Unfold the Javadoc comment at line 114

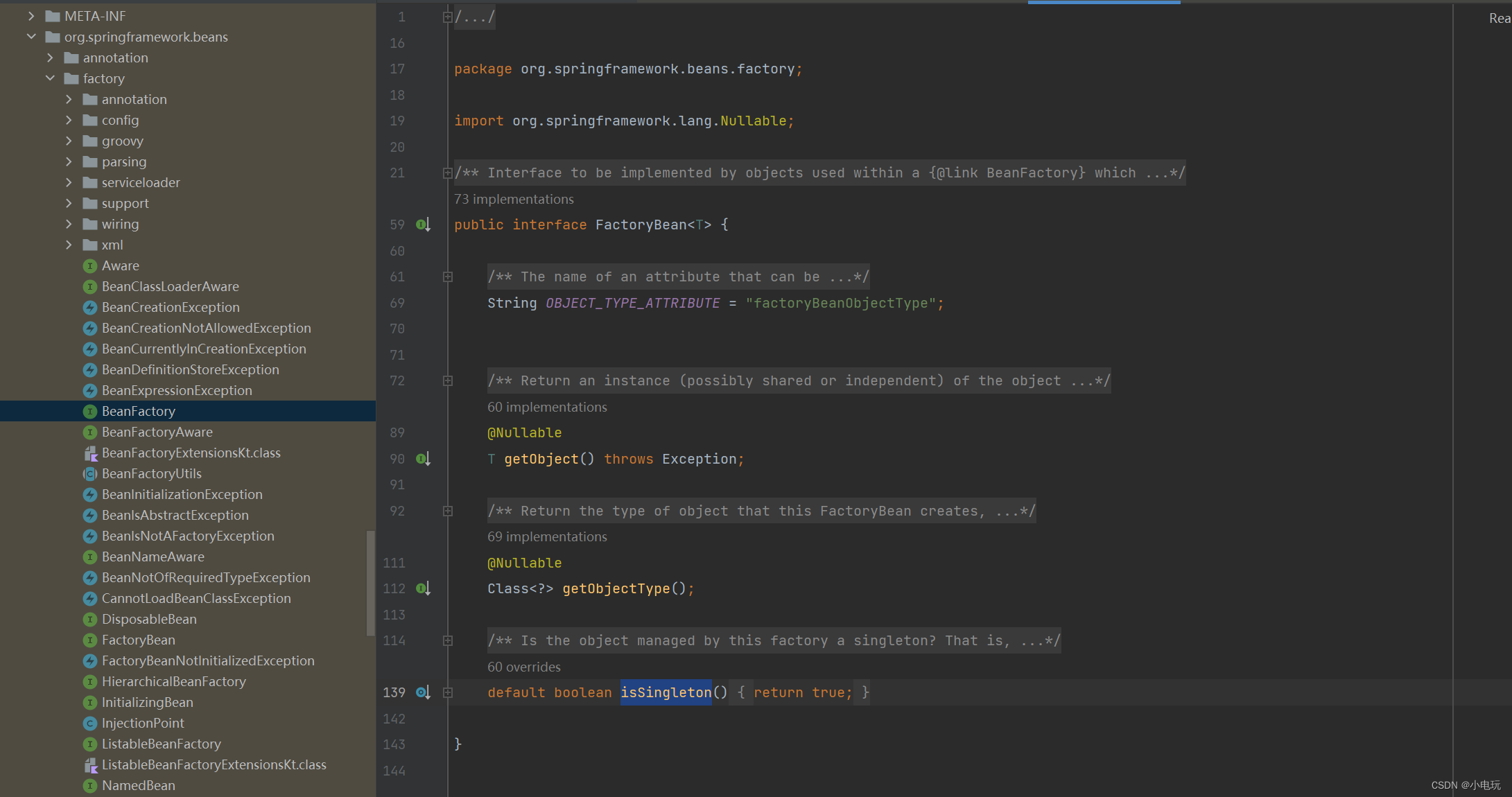click(x=448, y=641)
